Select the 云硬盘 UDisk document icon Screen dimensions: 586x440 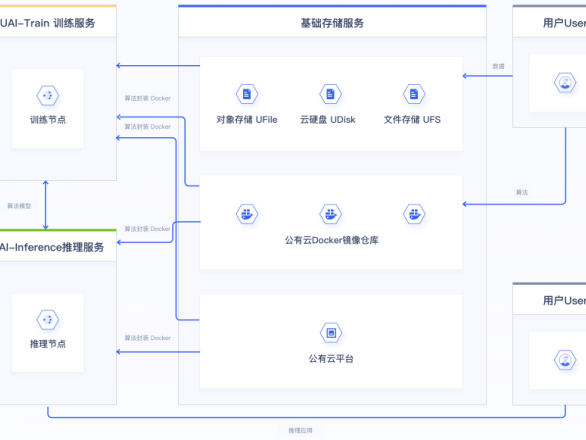(x=330, y=94)
